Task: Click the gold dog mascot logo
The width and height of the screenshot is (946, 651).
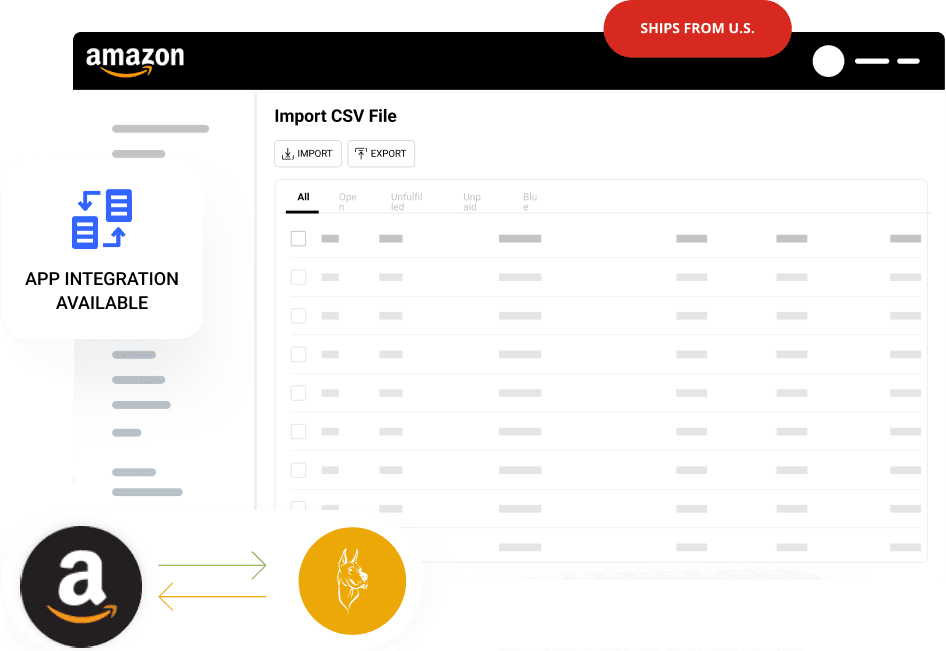Action: click(352, 580)
